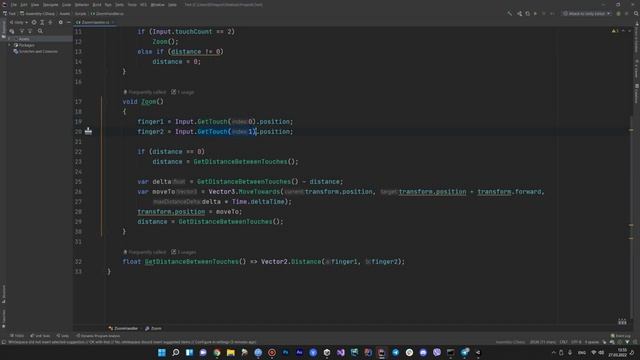This screenshot has width=640, height=360.
Task: Click '4 spaces' indent setting in status bar
Action: [x=591, y=342]
